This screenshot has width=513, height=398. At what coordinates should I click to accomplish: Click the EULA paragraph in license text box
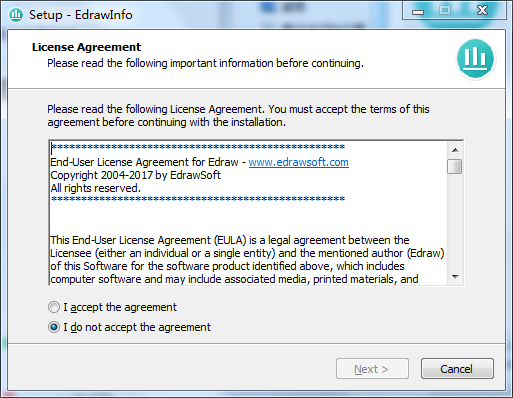(247, 260)
